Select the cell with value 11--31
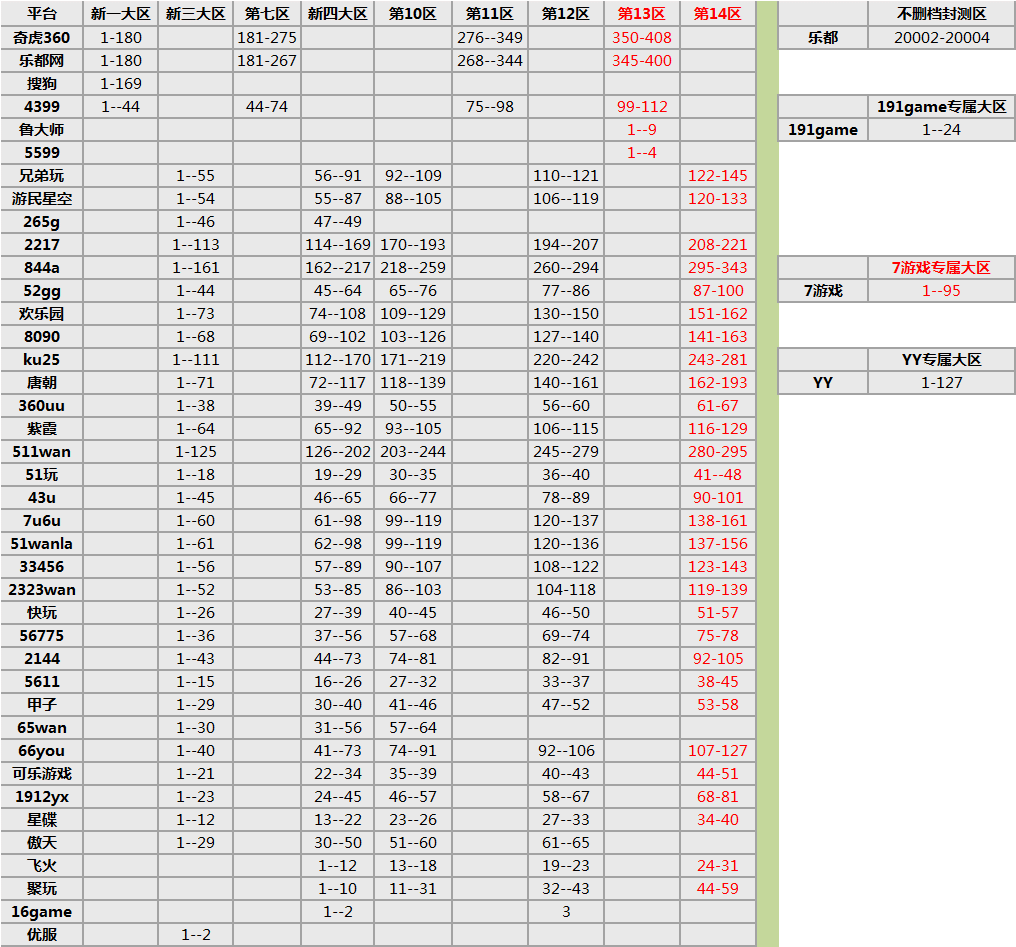 (x=413, y=889)
